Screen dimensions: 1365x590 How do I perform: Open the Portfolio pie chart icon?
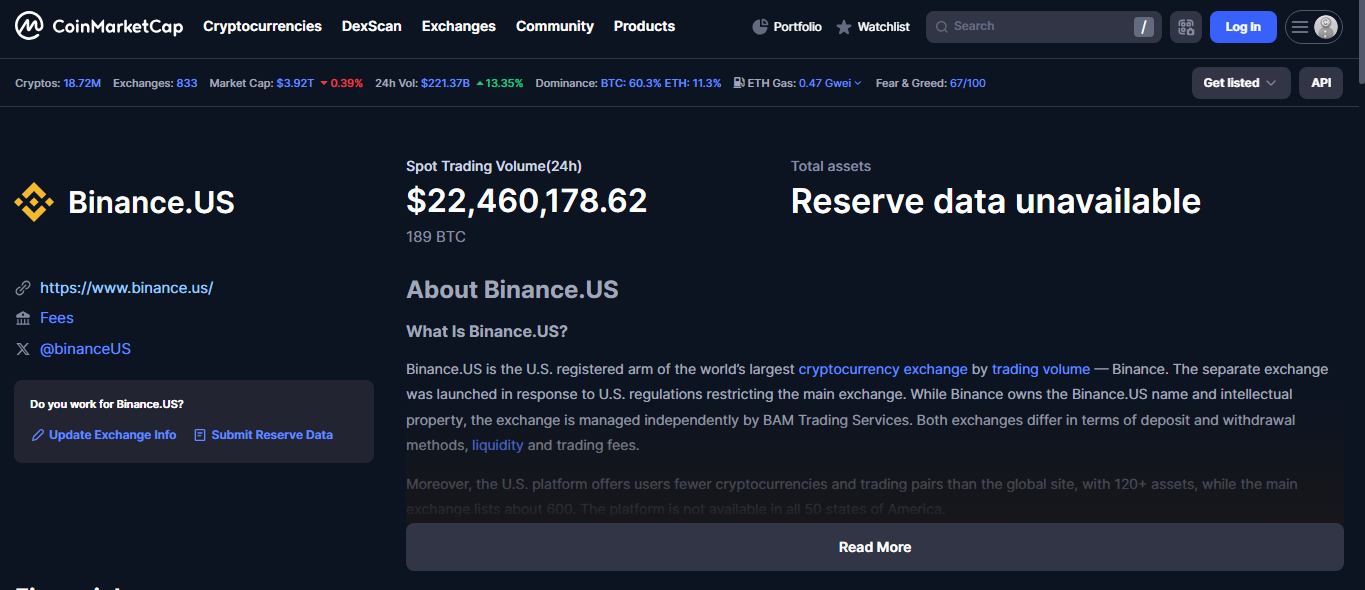tap(760, 27)
